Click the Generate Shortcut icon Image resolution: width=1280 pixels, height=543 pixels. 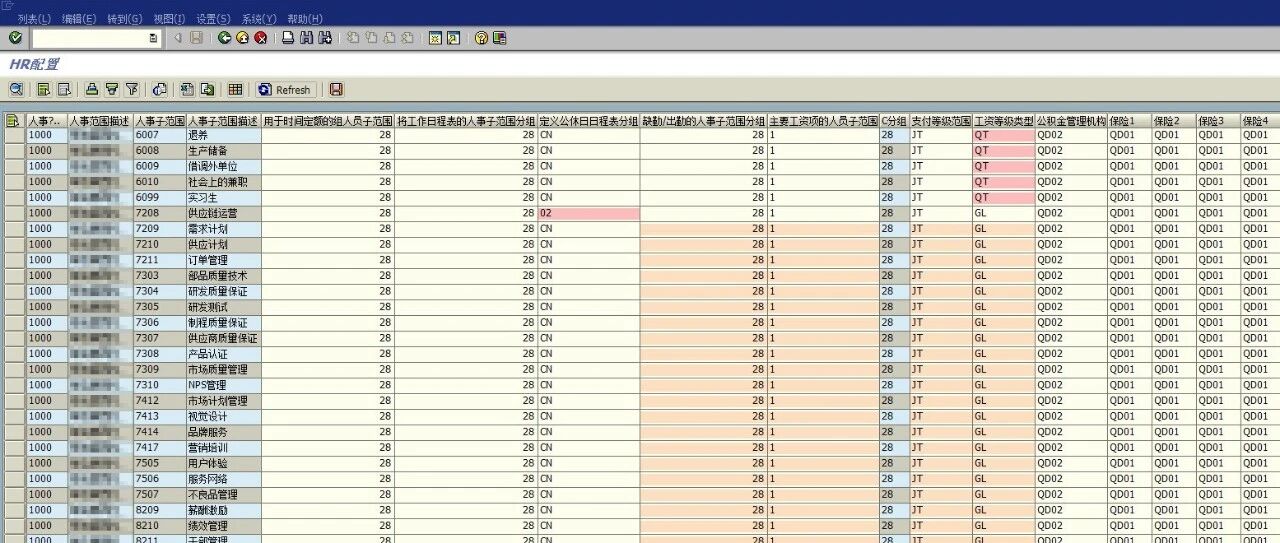click(x=453, y=38)
